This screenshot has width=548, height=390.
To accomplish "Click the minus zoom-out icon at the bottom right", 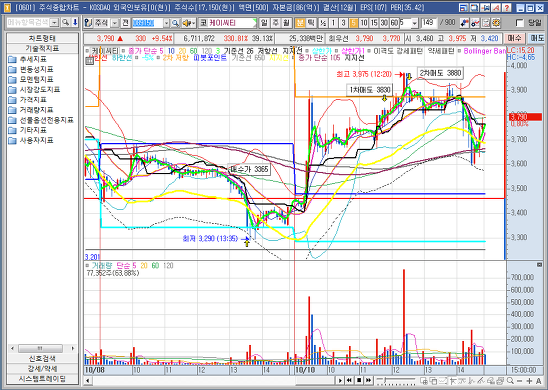I will click(x=519, y=381).
